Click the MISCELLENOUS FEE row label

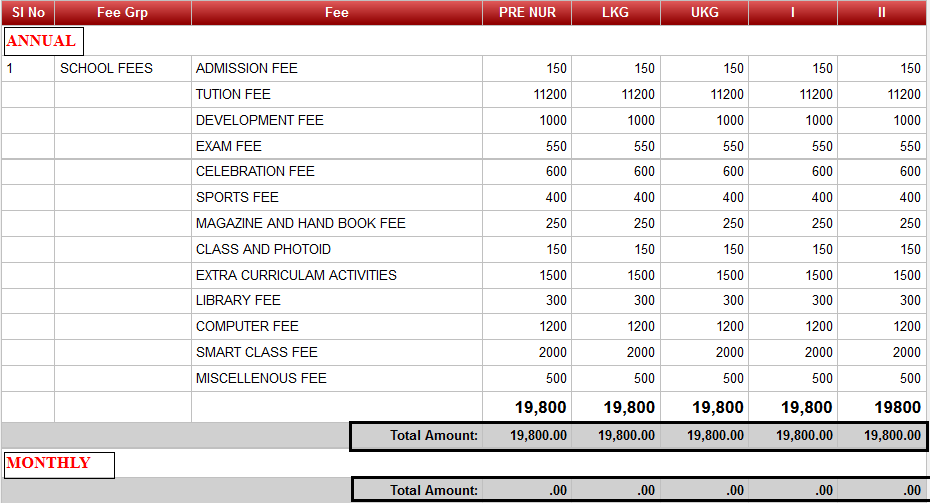[261, 378]
